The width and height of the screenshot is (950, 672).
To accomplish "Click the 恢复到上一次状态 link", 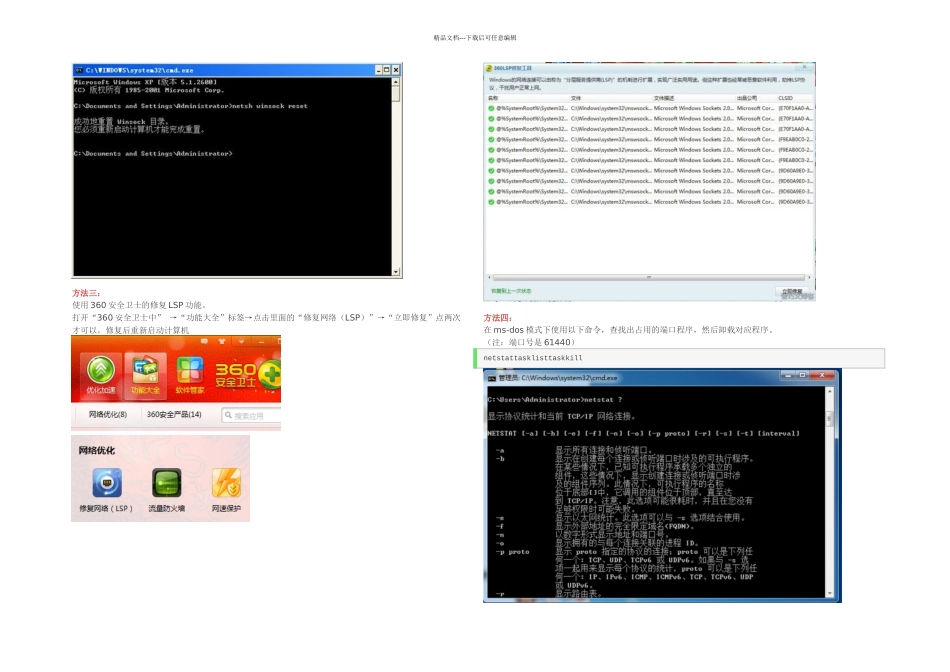I will pyautogui.click(x=511, y=292).
